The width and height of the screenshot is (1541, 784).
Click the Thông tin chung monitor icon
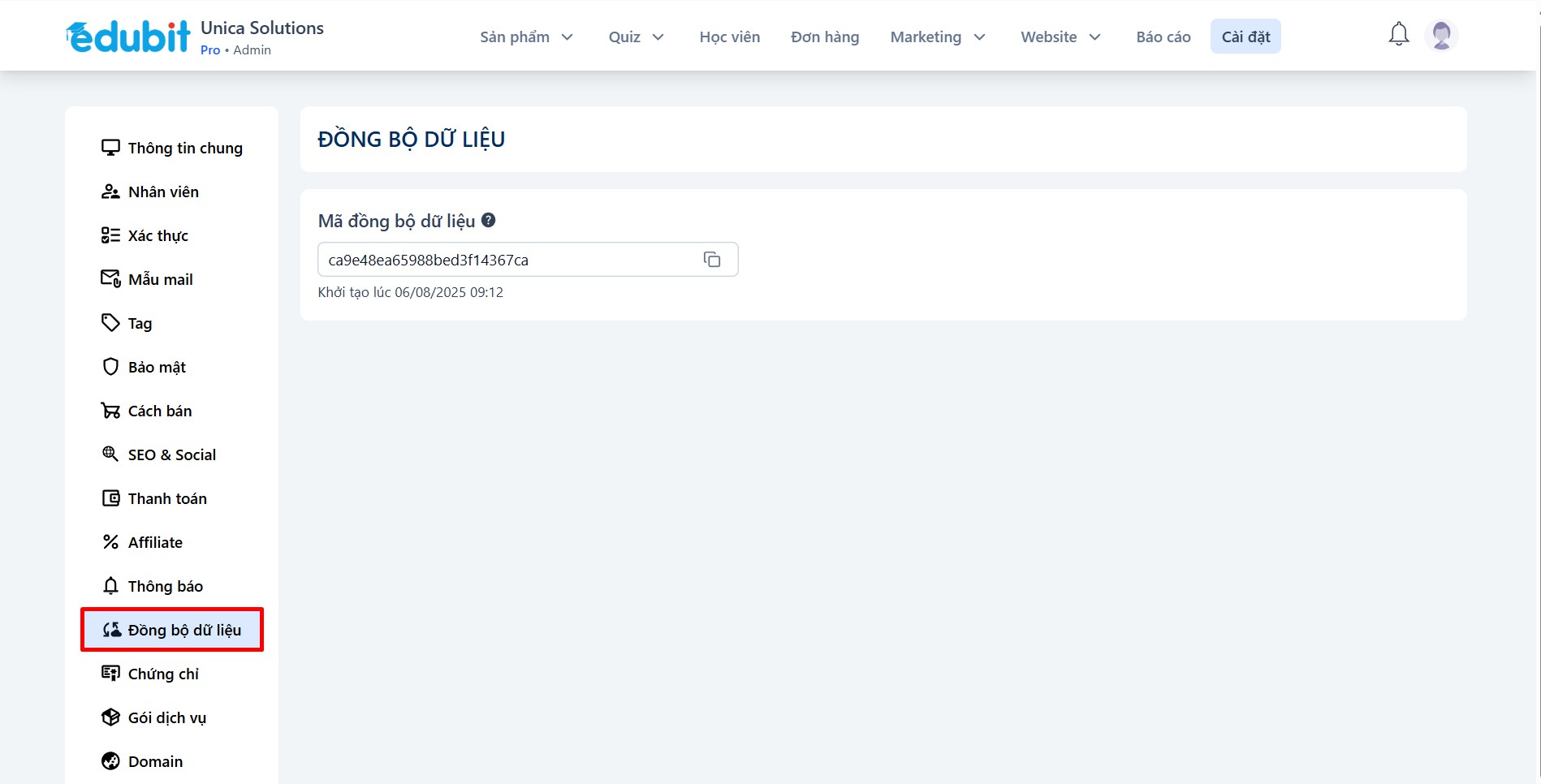(110, 148)
